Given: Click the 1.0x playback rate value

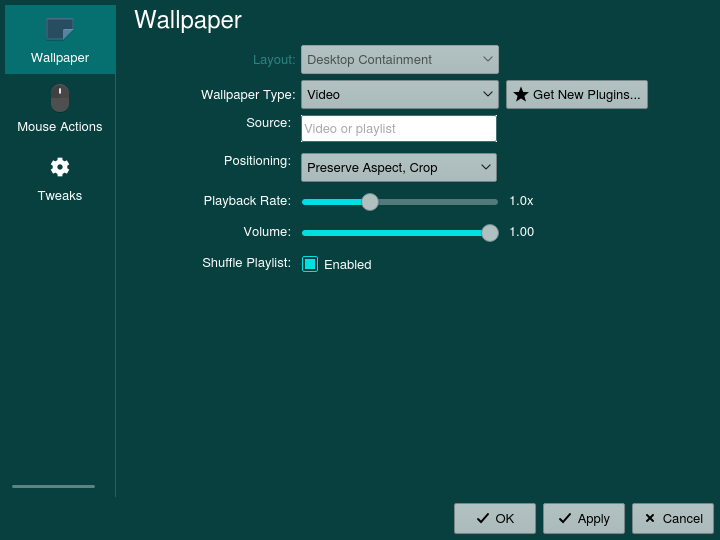Looking at the screenshot, I should pyautogui.click(x=521, y=201).
